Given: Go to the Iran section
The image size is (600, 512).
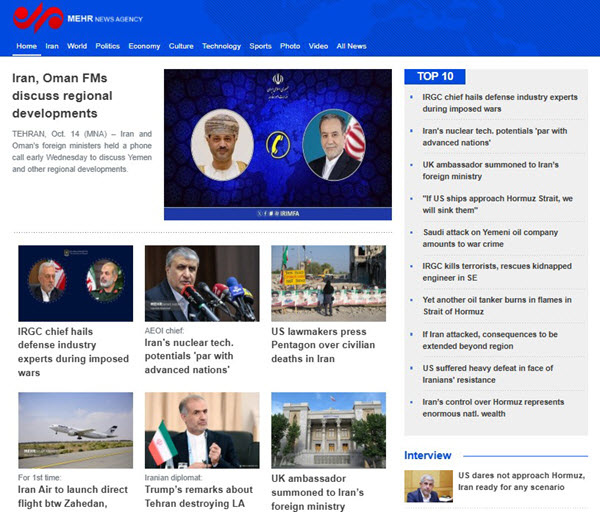Looking at the screenshot, I should 52,46.
